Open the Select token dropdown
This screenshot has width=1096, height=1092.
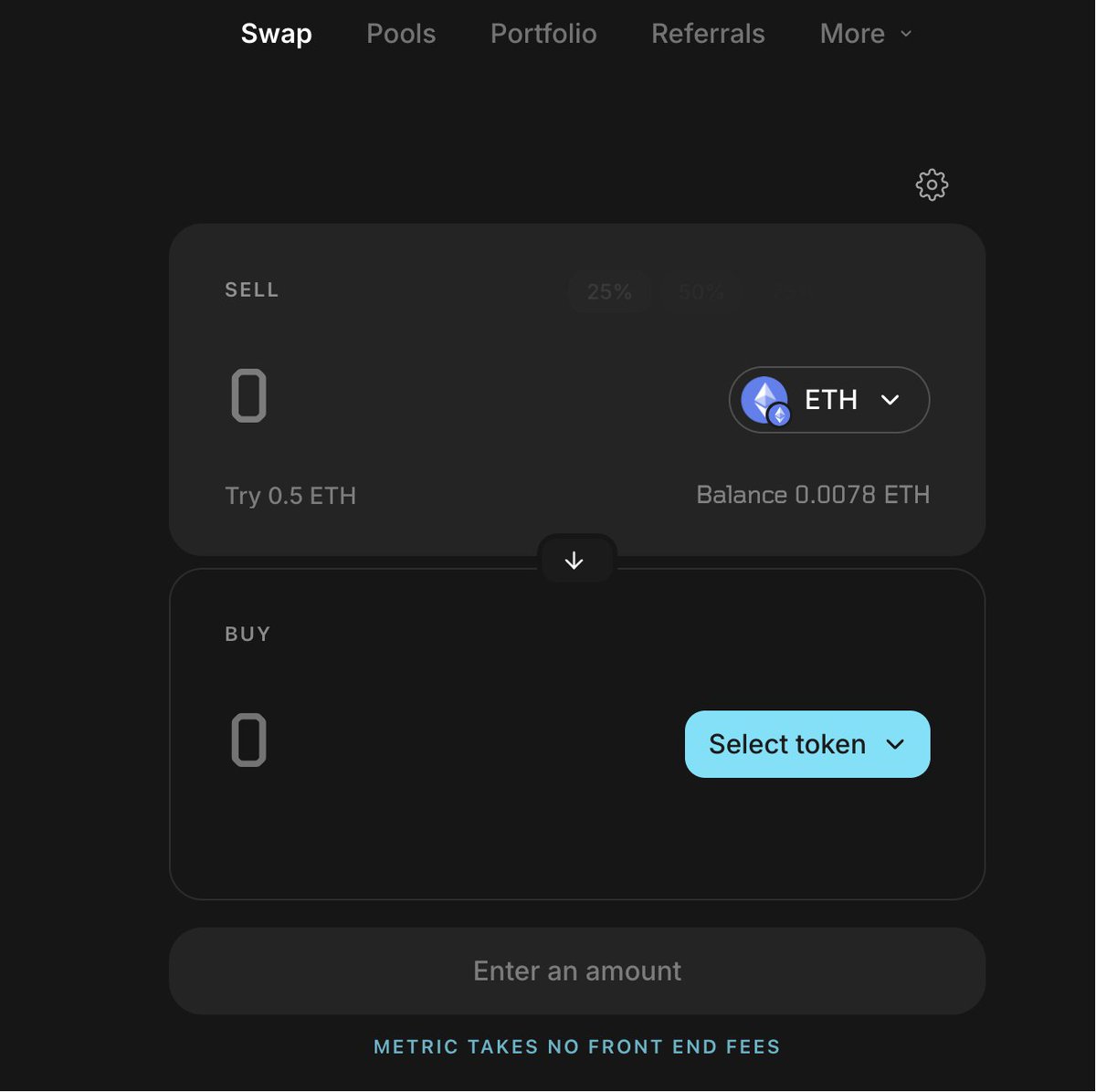pos(807,744)
